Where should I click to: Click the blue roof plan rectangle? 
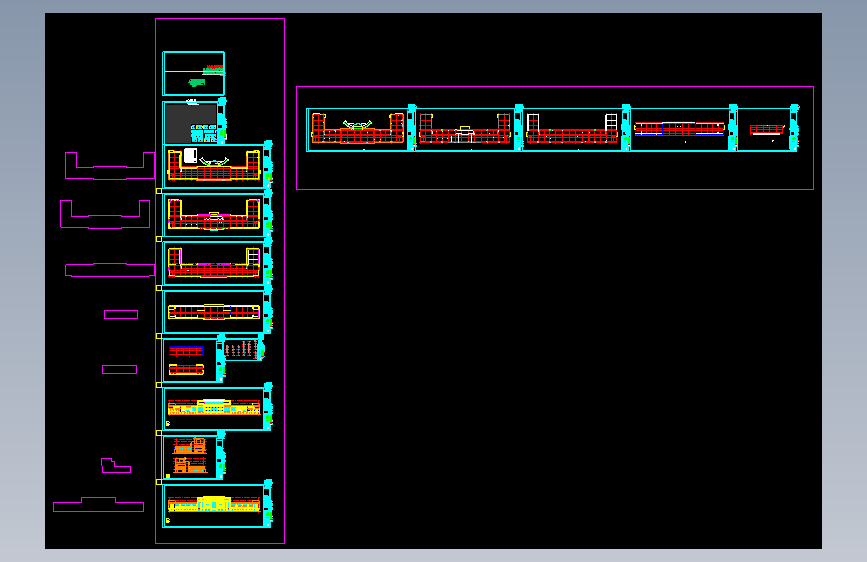186,351
